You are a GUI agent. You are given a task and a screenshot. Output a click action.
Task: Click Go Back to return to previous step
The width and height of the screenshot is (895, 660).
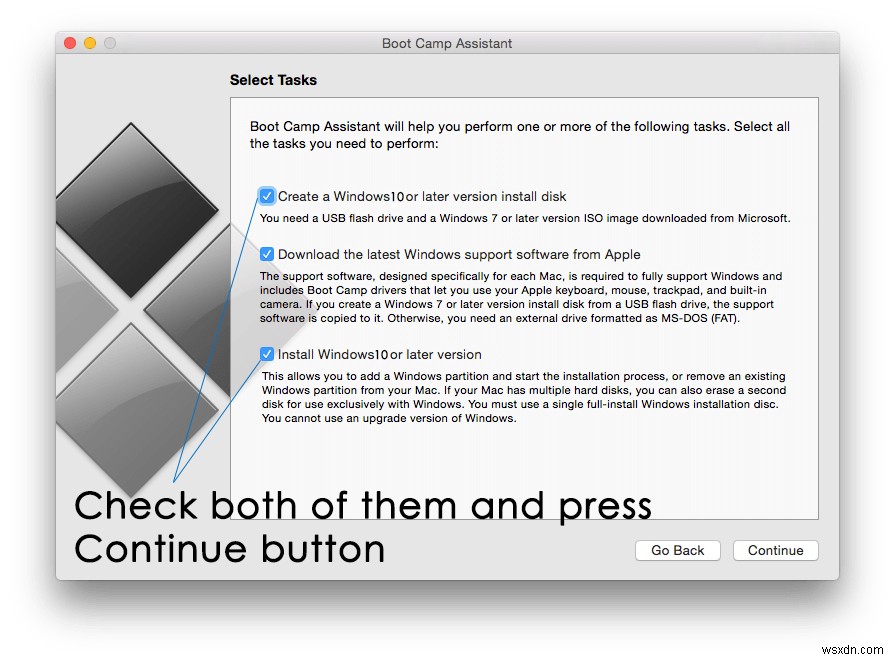click(x=677, y=550)
